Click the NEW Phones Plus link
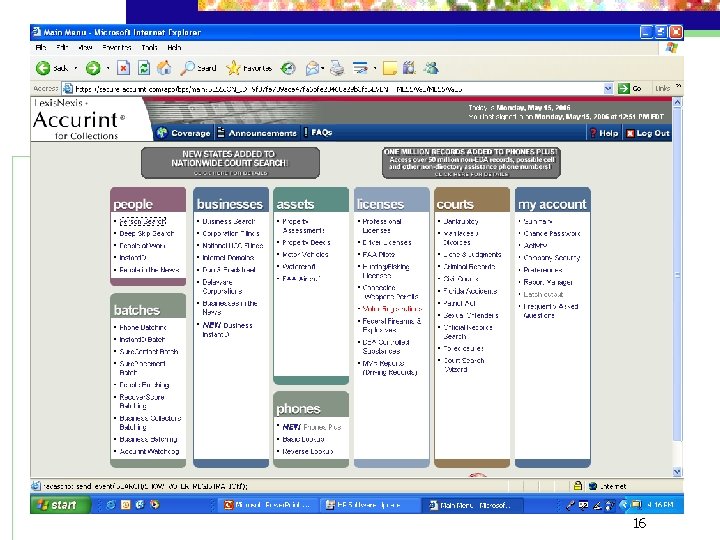Viewport: 720px width, 540px height. coord(312,427)
